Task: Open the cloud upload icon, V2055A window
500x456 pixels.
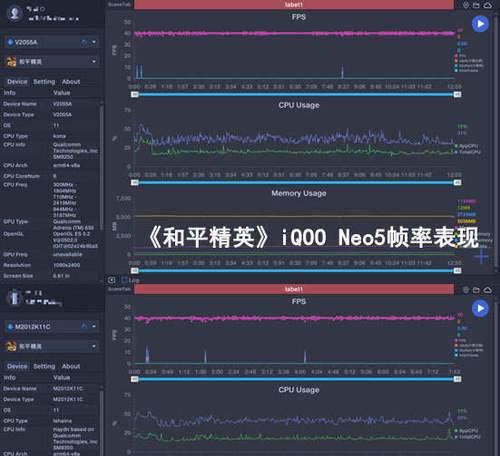Action: point(488,5)
